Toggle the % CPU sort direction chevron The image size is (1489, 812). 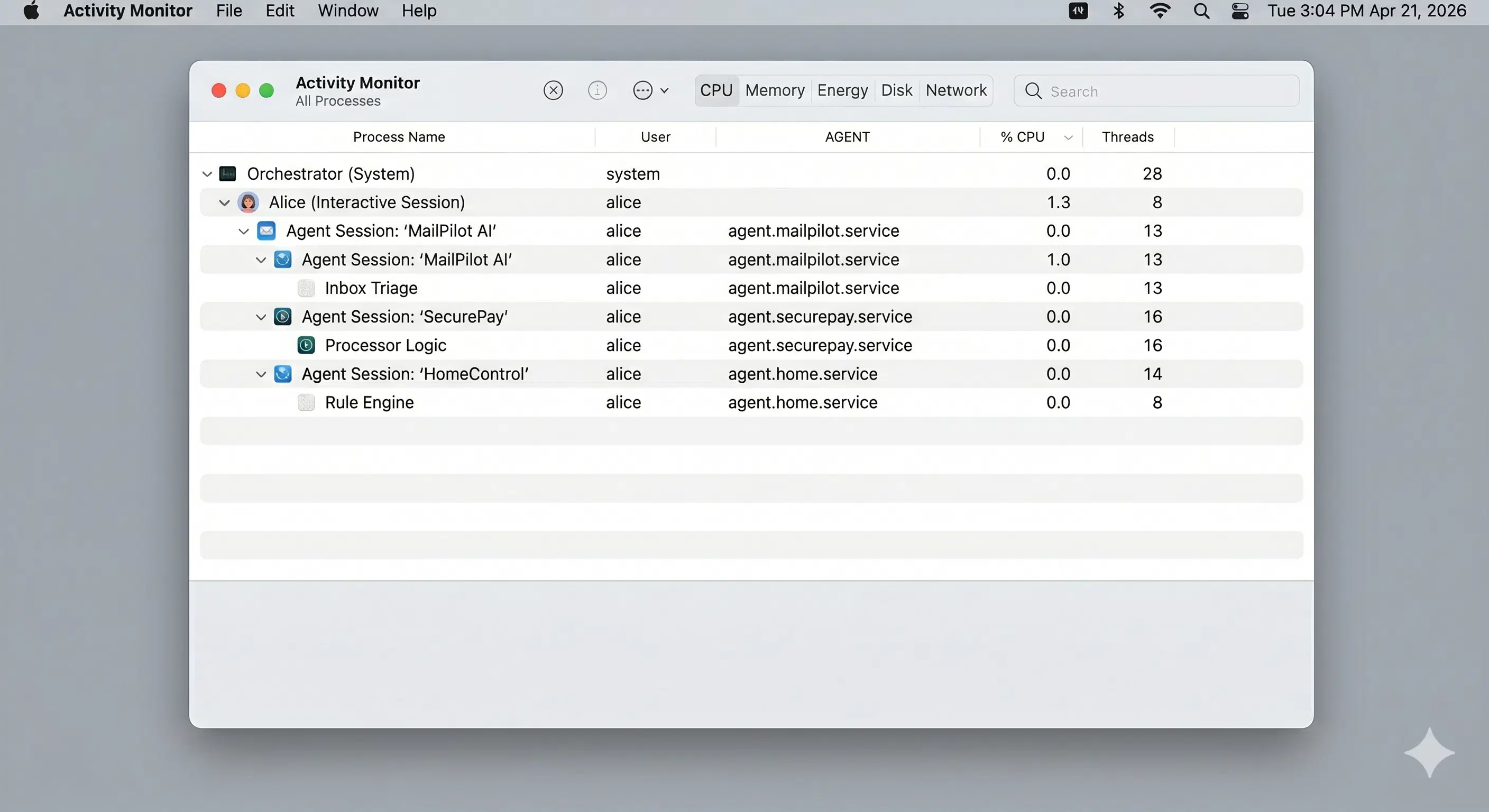[x=1068, y=137]
